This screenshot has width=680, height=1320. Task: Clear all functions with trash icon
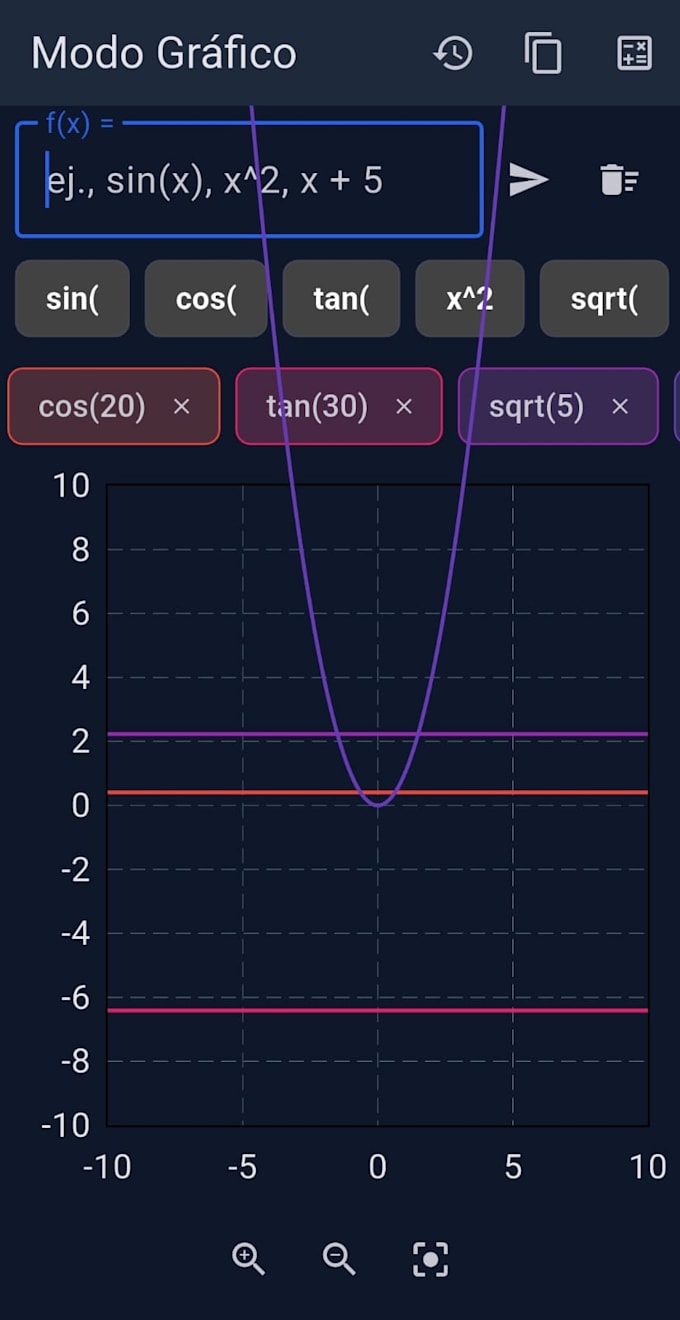click(x=619, y=180)
